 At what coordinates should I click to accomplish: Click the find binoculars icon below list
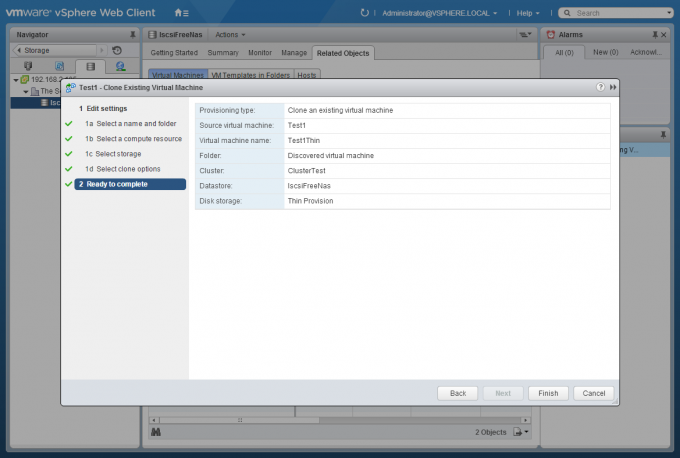(156, 432)
